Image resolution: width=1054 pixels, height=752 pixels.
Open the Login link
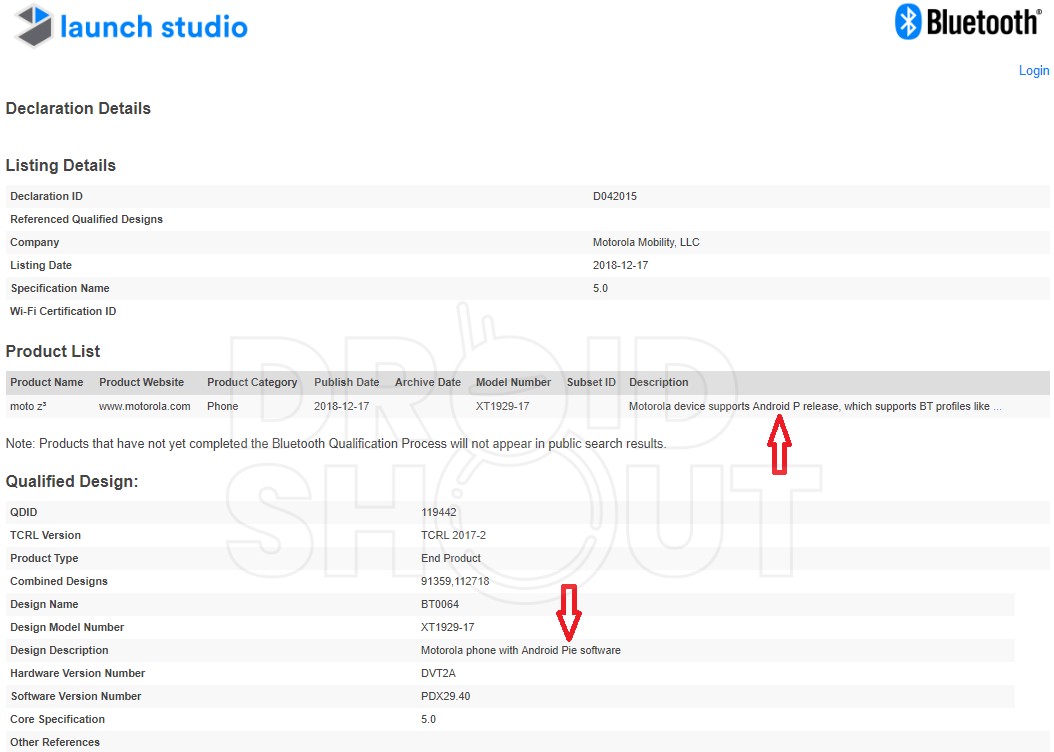pos(1033,70)
